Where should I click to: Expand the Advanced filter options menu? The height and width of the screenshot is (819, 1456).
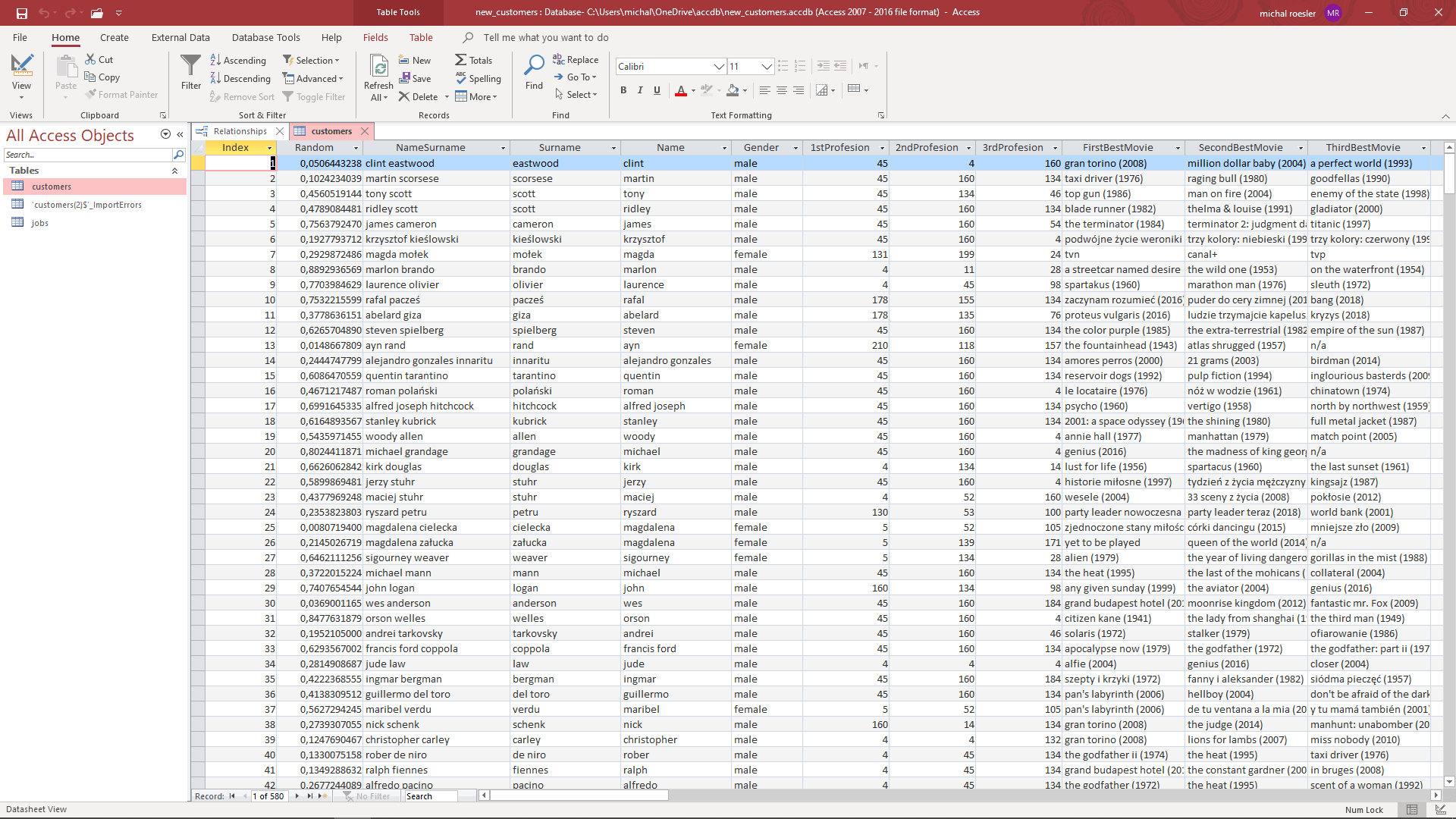(313, 78)
